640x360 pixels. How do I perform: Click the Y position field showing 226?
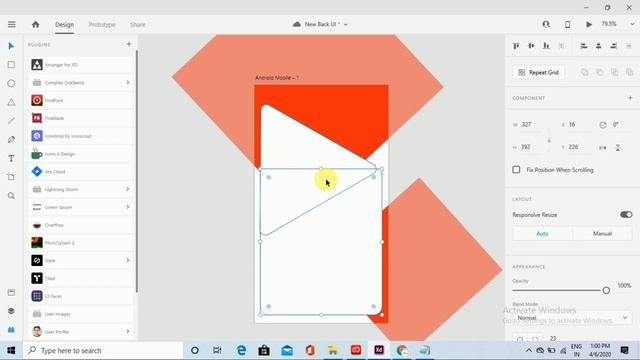coord(580,147)
